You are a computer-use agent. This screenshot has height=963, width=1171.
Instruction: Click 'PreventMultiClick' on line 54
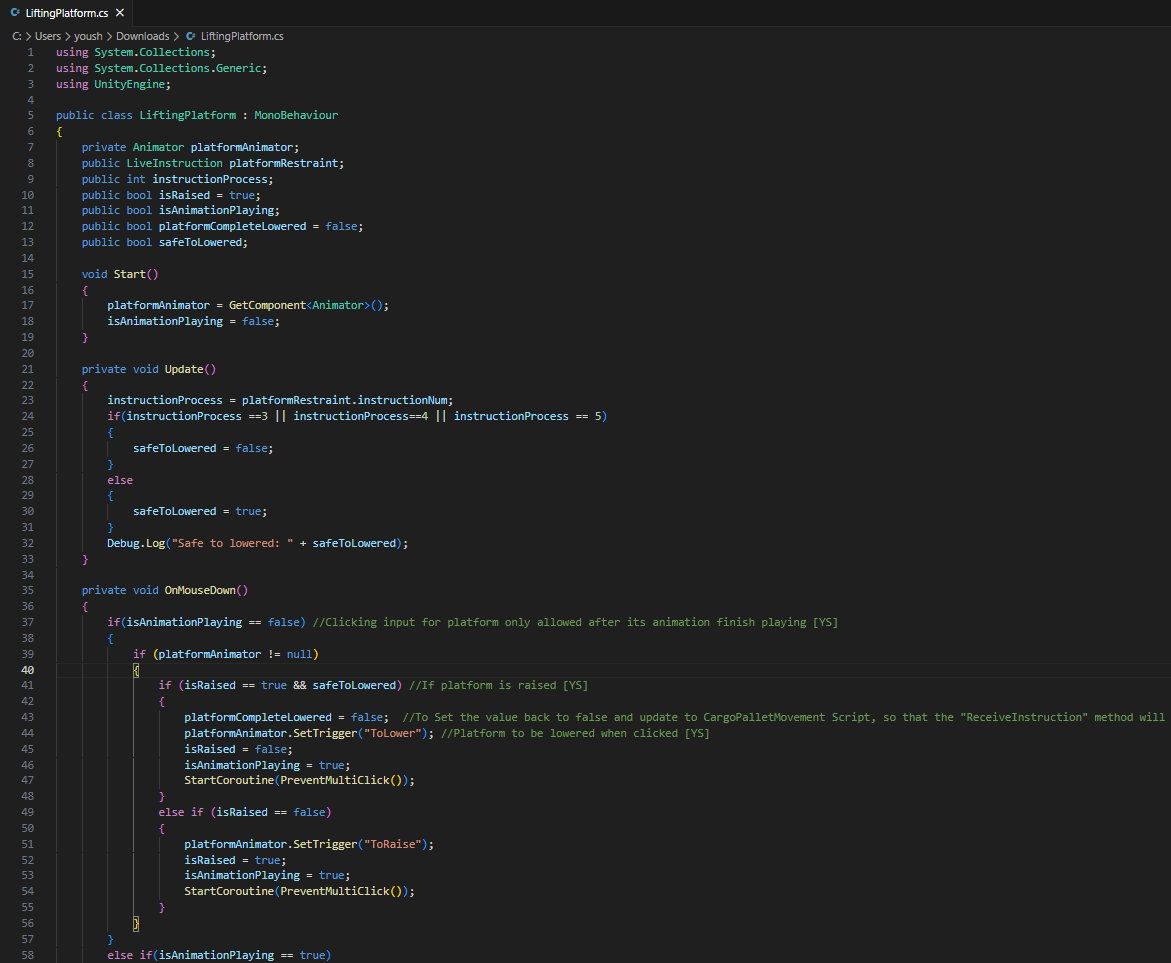335,891
